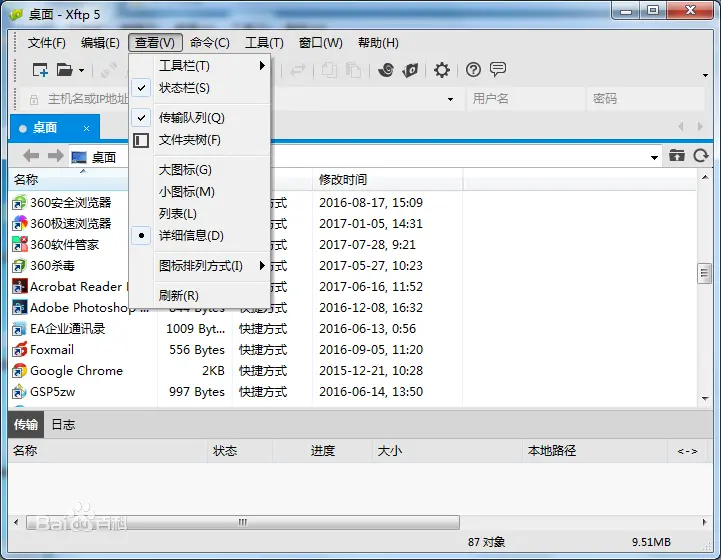Switch to 小图标(M) view
Viewport: 721px width, 560px height.
pos(200,192)
